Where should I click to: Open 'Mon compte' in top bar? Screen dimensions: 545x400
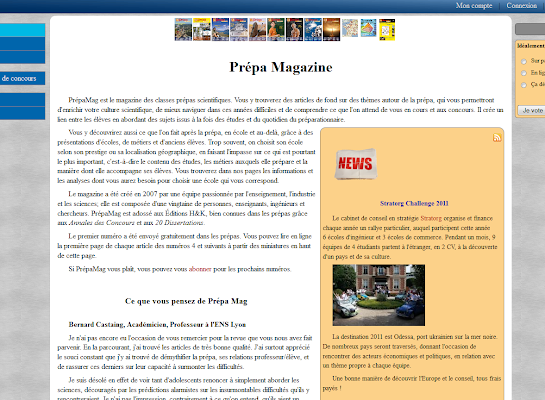(x=474, y=6)
